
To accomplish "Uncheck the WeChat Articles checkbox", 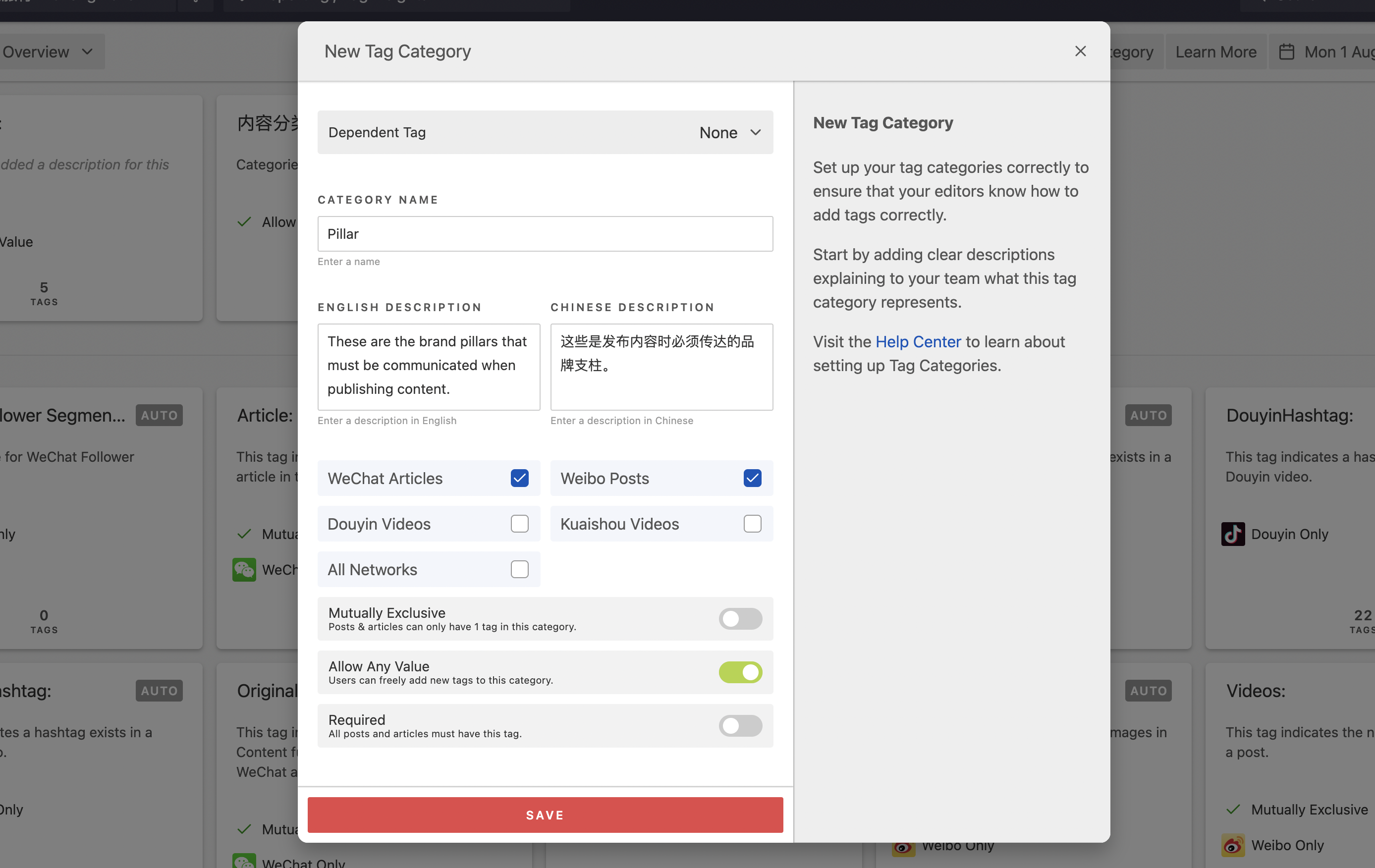I will (x=519, y=479).
